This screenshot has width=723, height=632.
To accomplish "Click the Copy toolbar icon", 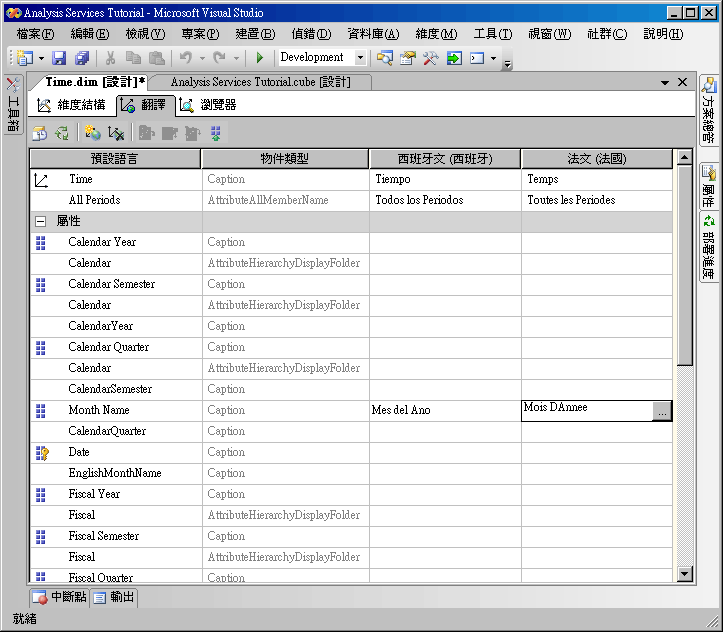I will click(133, 58).
